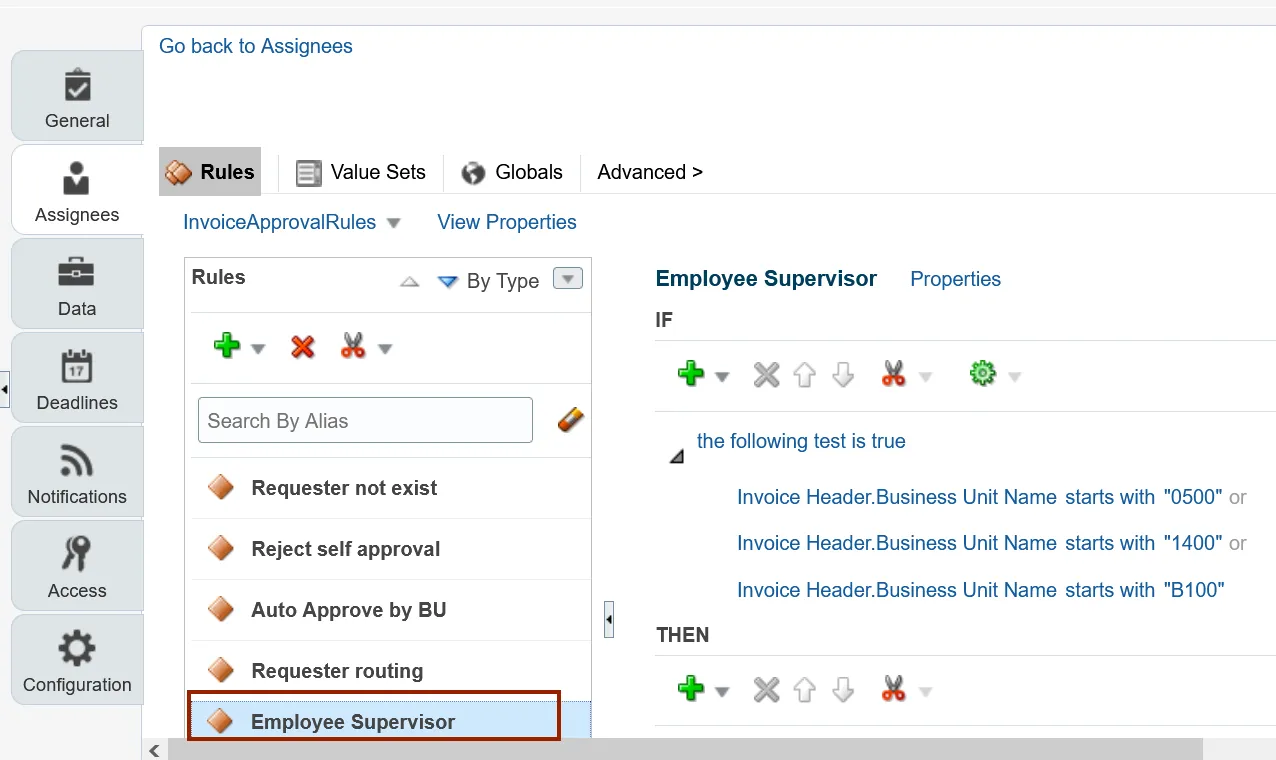Open the InvoiceApprovalRules dropdown arrow
The width and height of the screenshot is (1276, 760).
click(x=393, y=223)
